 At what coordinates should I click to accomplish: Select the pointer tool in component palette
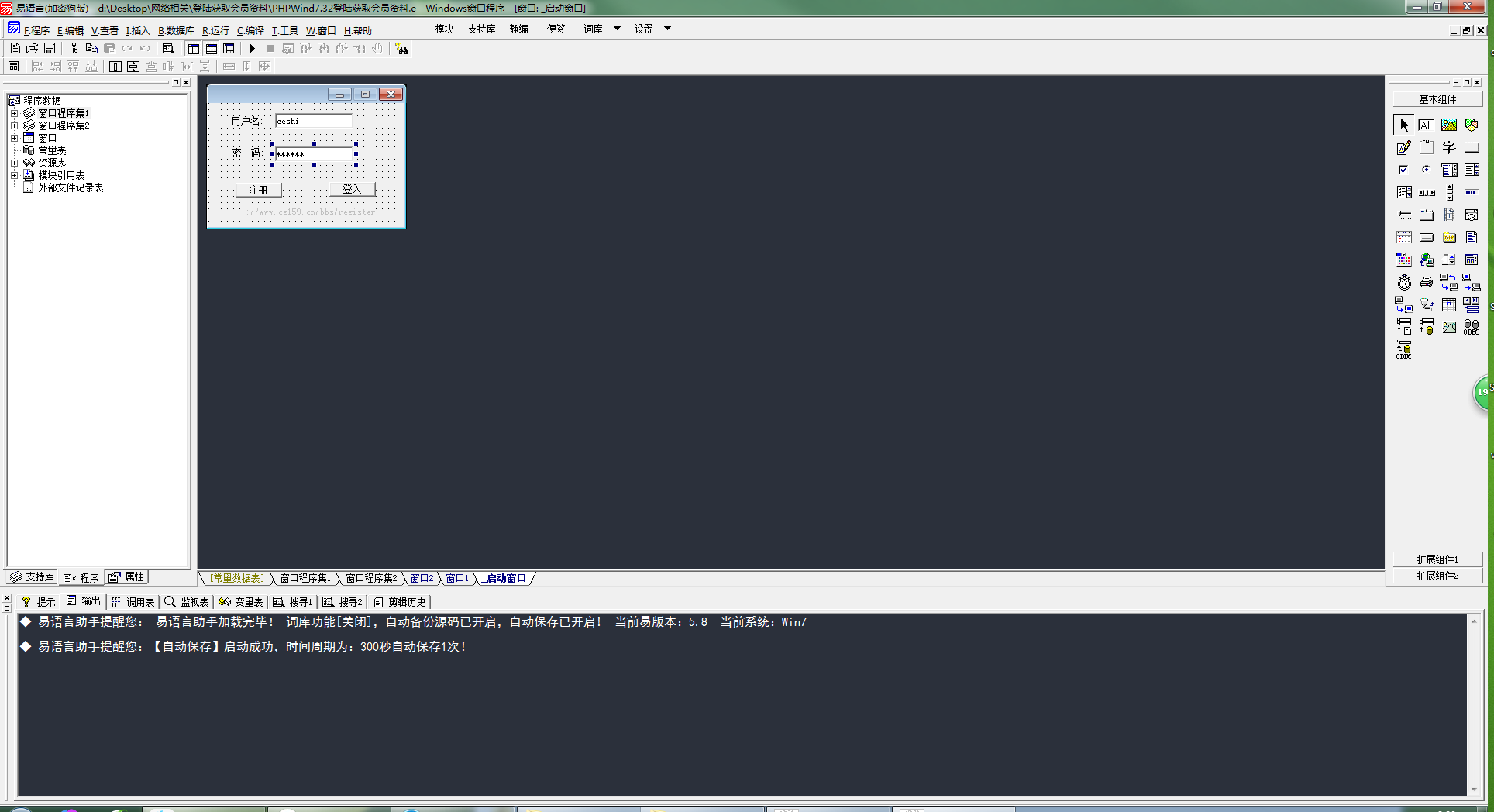1403,125
